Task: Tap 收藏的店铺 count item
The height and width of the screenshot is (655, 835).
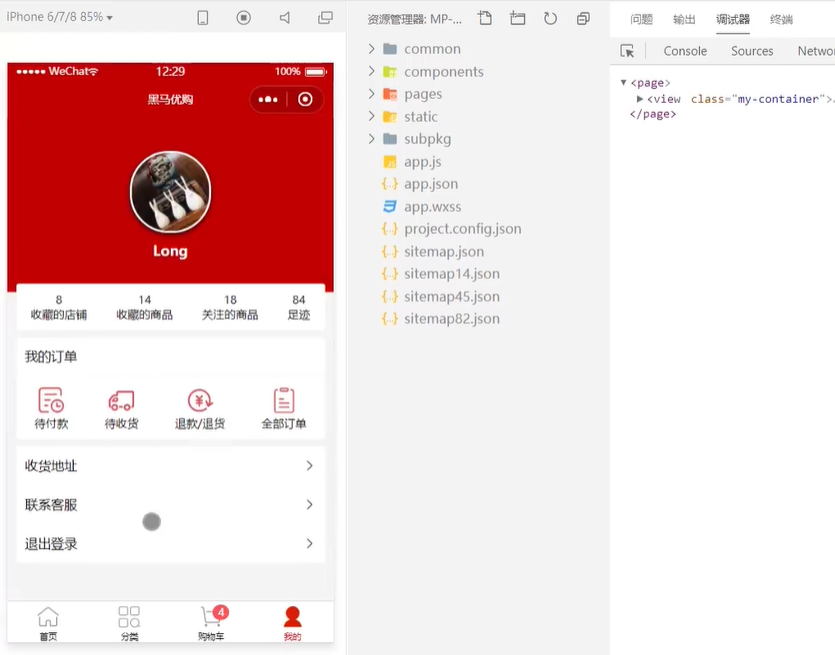Action: (x=59, y=307)
